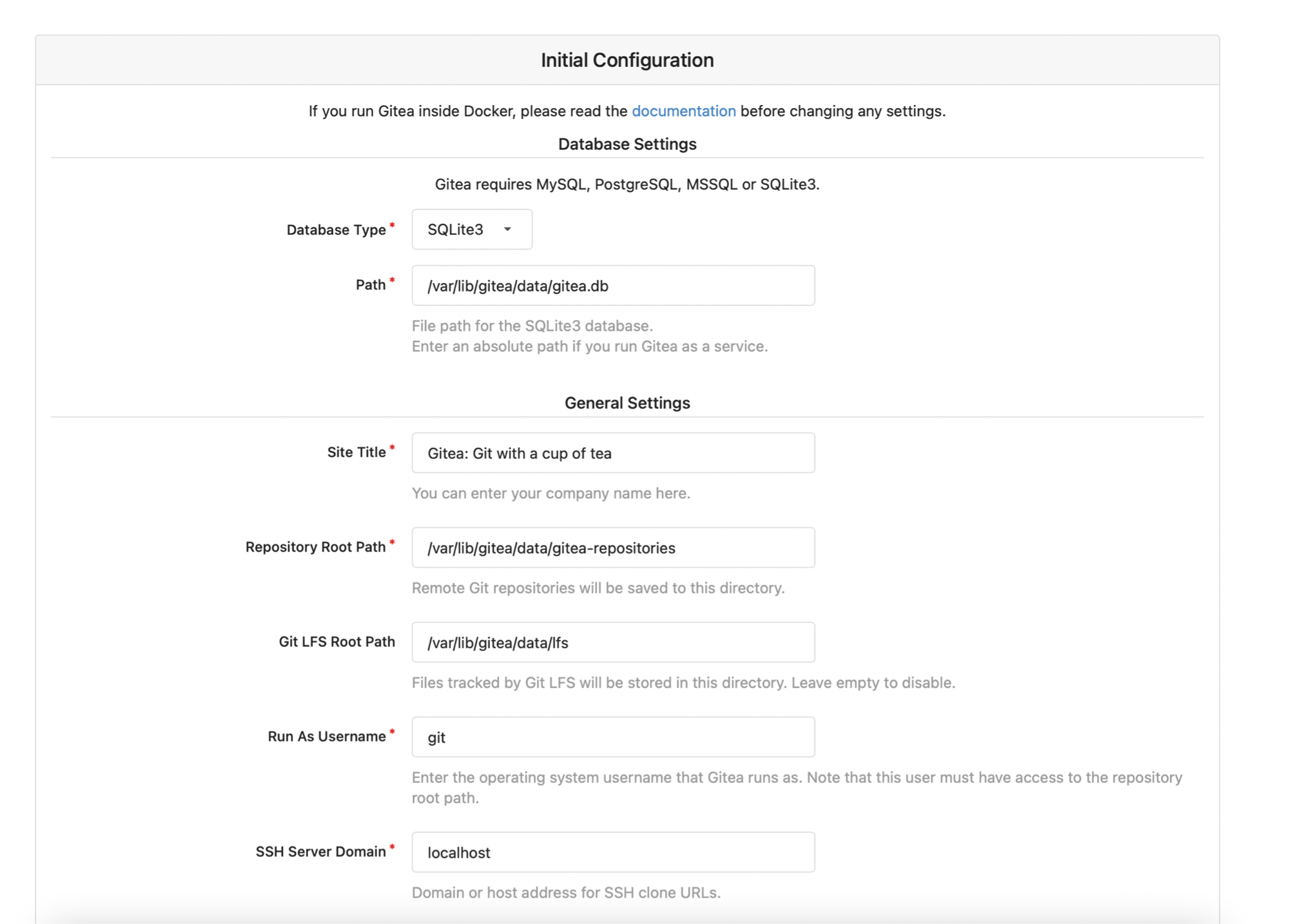This screenshot has width=1295, height=924.
Task: Click 'Remote Git repositories will be saved' hint
Action: click(x=598, y=588)
